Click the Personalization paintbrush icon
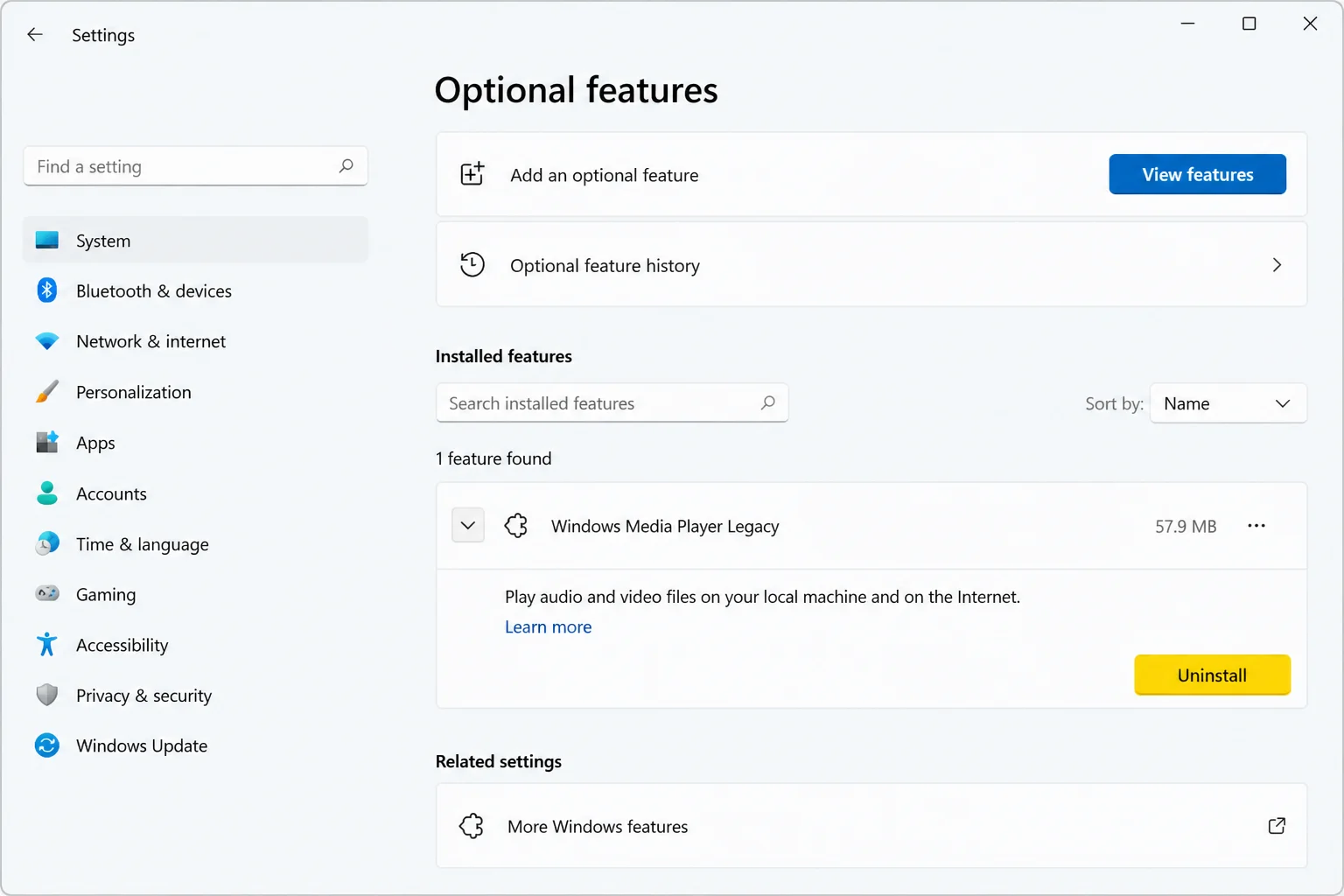 point(47,392)
